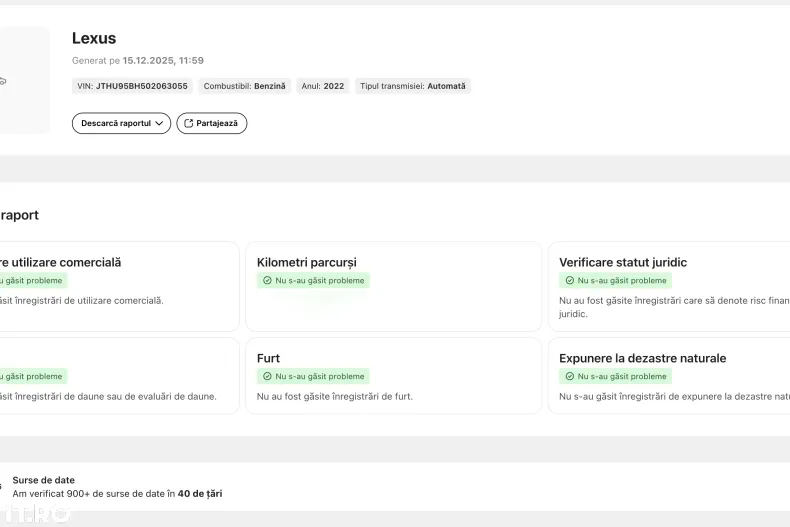Open the Furt card heading
Image resolution: width=790 pixels, height=527 pixels.
268,358
